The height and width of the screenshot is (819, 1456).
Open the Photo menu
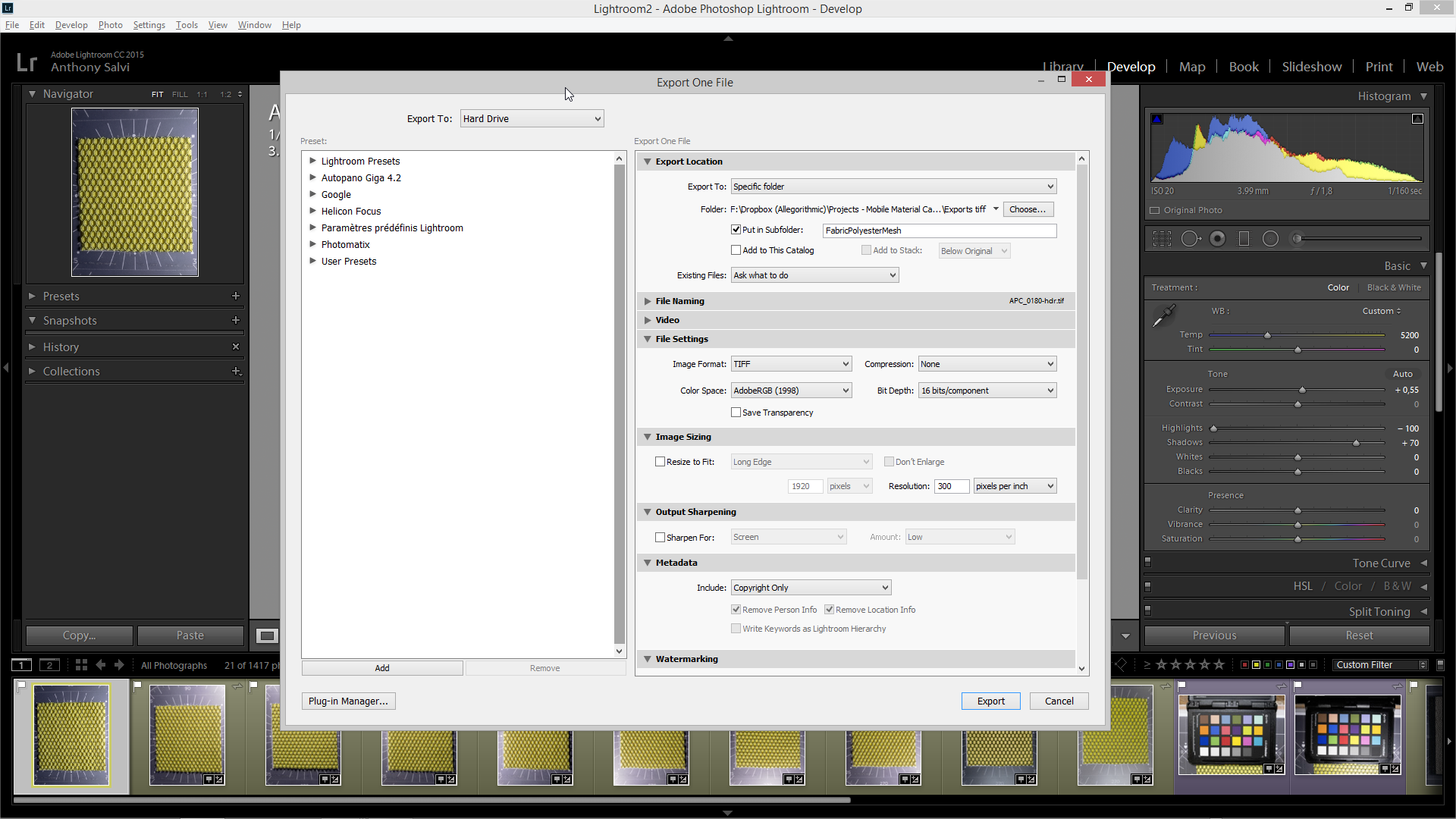tap(110, 25)
